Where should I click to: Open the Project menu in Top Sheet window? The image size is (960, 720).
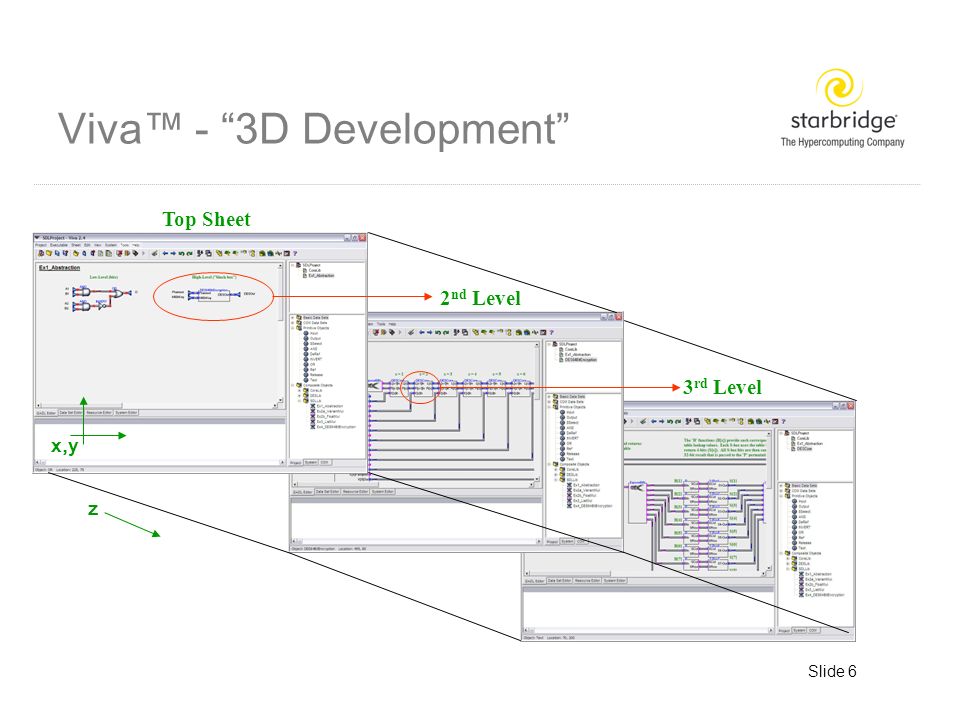pos(41,245)
